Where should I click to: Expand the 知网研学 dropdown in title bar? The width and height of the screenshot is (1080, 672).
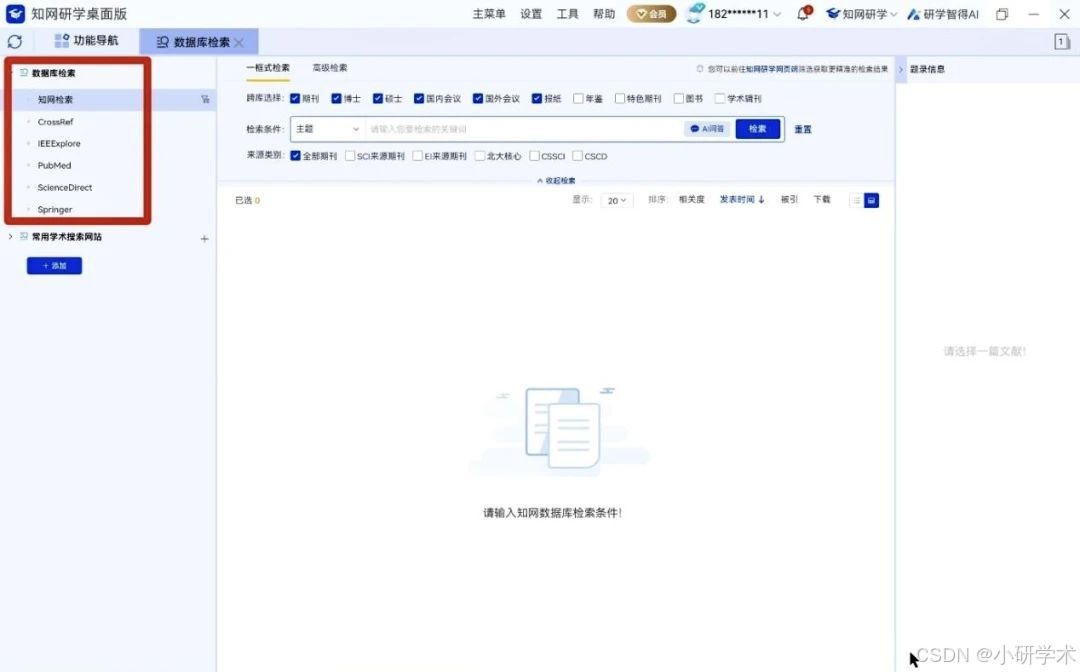click(x=862, y=14)
